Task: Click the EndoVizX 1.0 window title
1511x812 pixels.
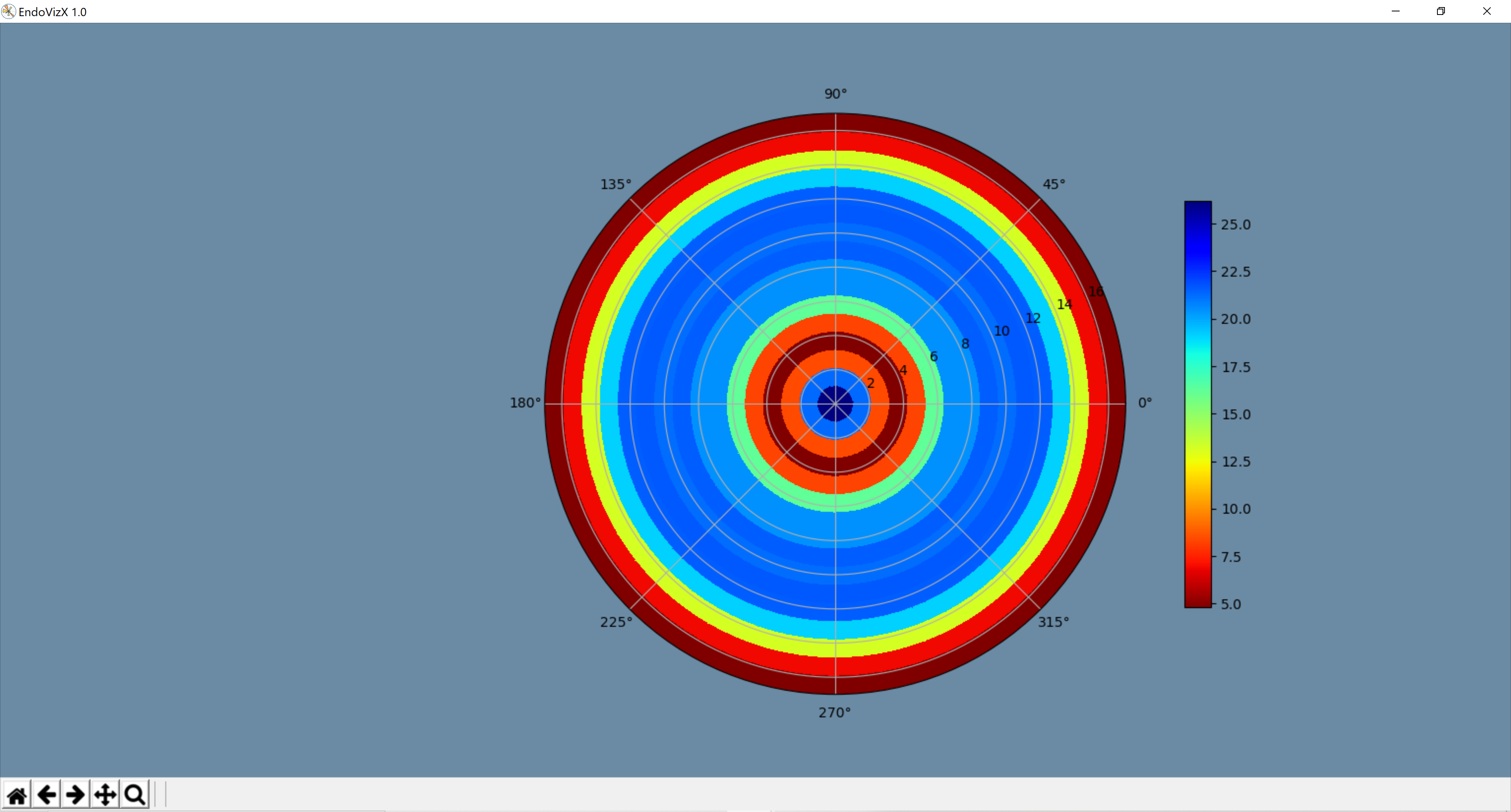Action: tap(52, 12)
